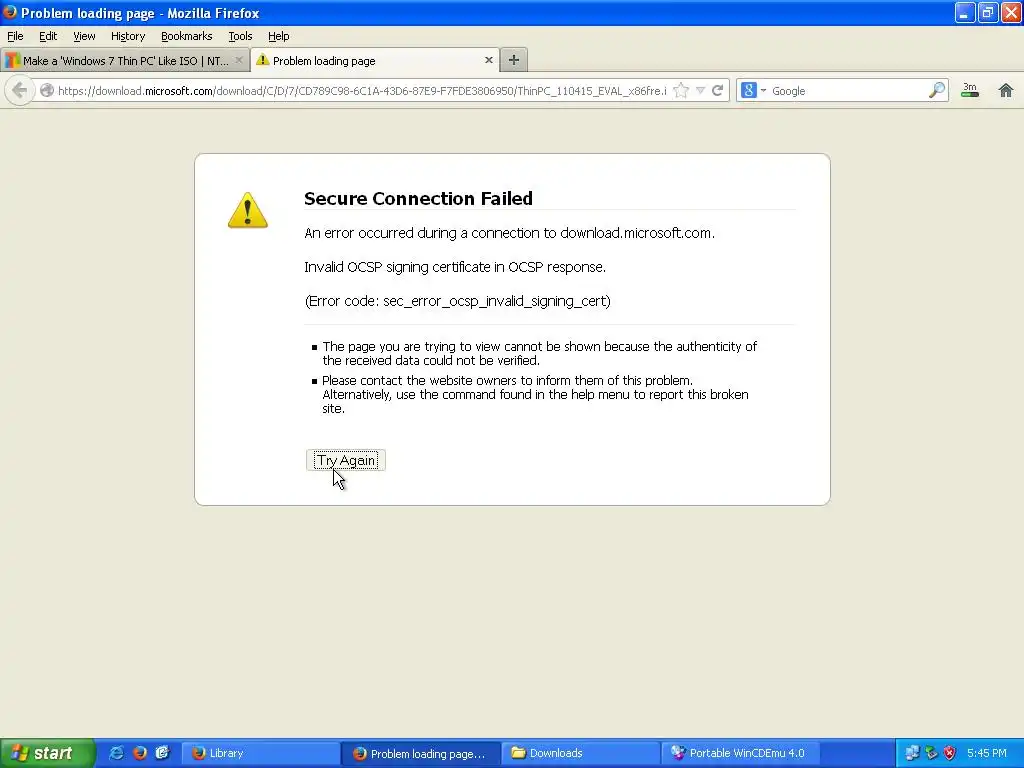
Task: Click the Back navigation arrow
Action: coord(20,90)
